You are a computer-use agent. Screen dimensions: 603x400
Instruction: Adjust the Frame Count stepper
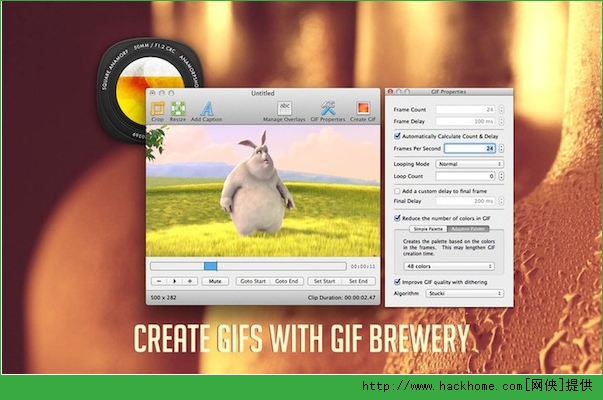pyautogui.click(x=501, y=110)
